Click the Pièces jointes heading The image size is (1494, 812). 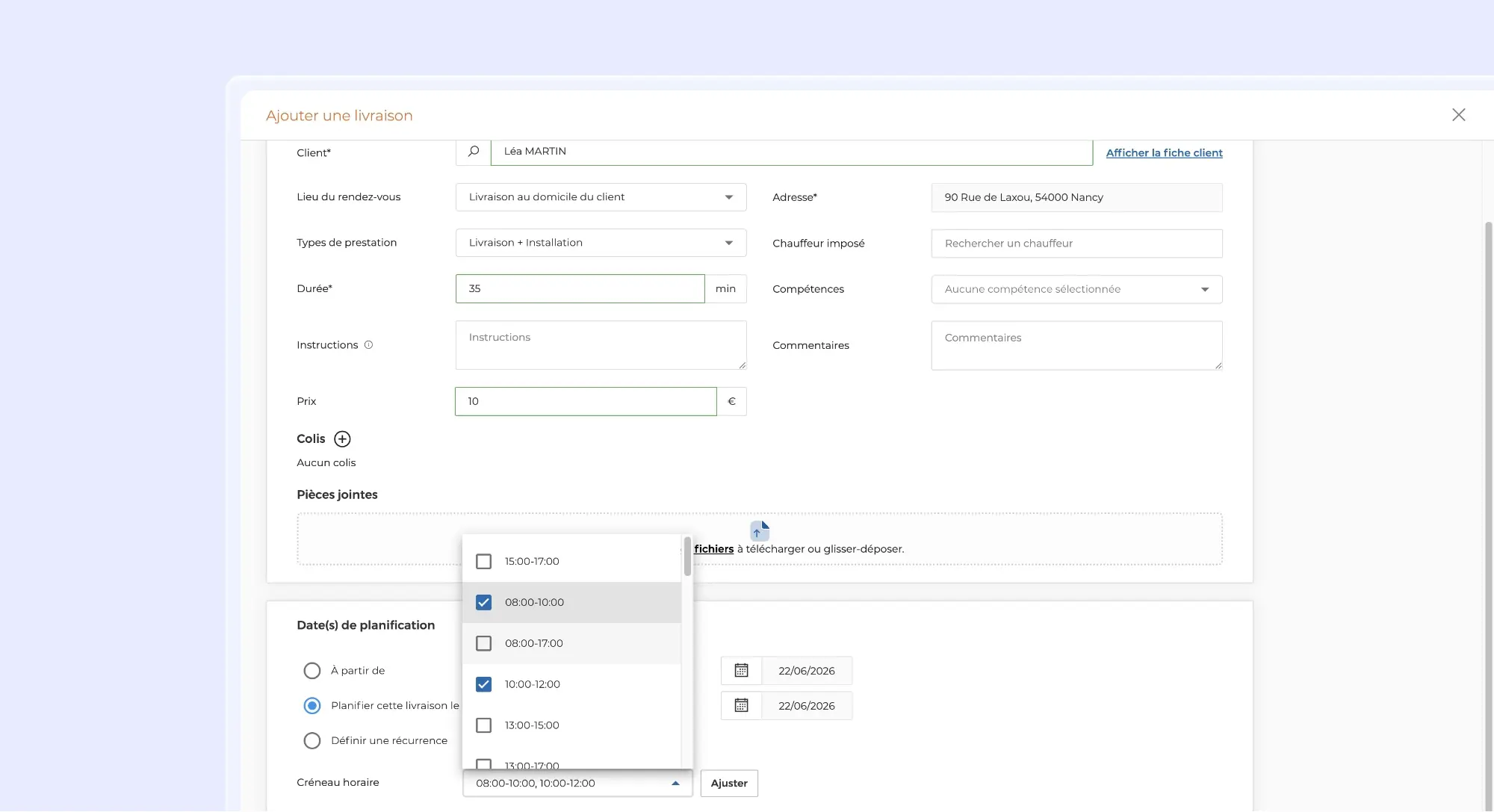[x=337, y=495]
